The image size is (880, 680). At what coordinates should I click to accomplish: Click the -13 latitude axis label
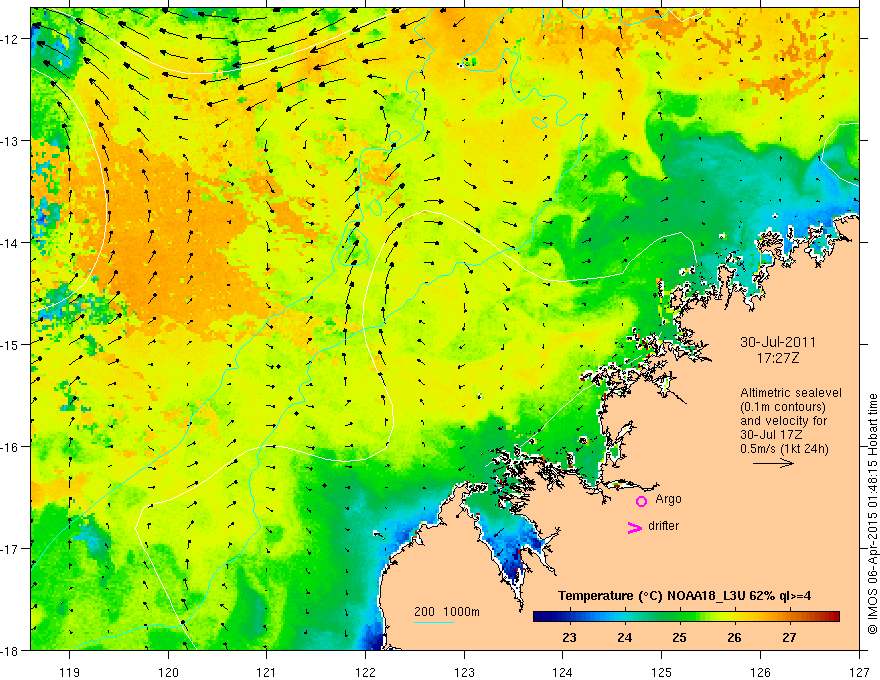[10, 141]
